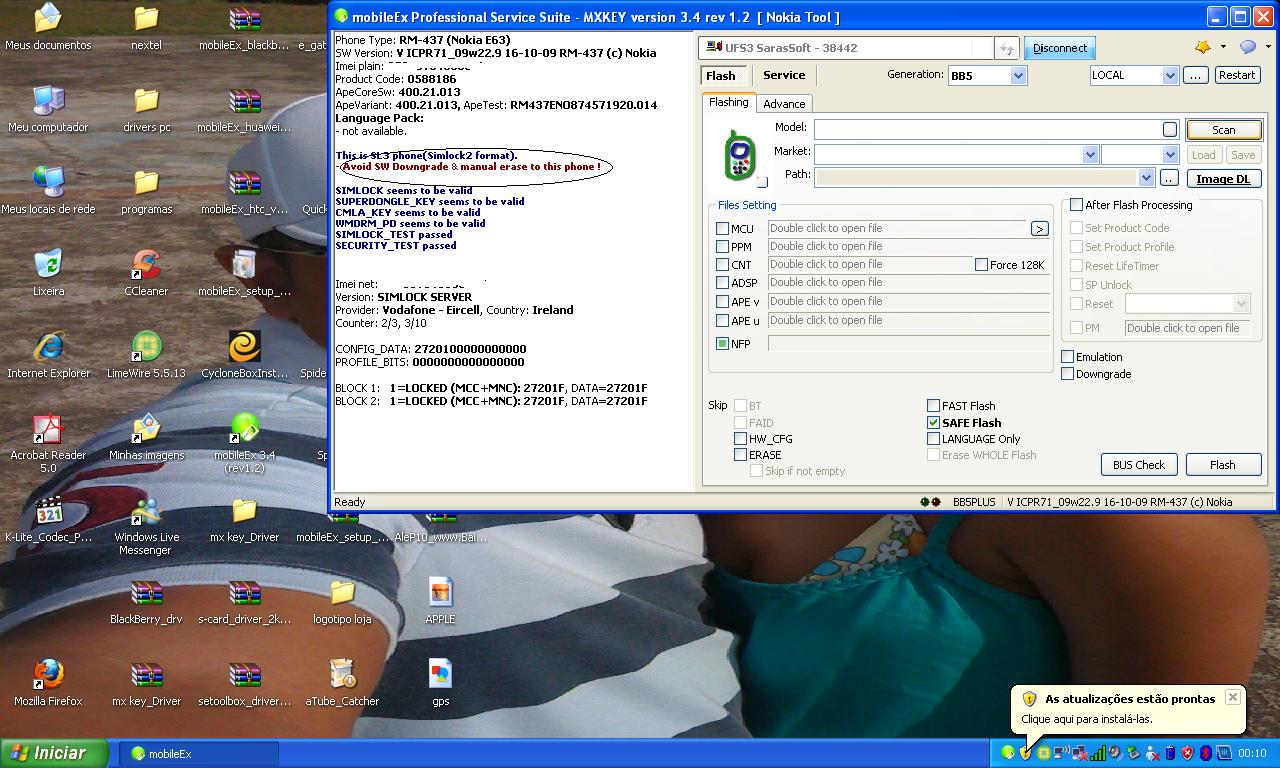
Task: Switch to the Flash main tab
Action: 721,76
